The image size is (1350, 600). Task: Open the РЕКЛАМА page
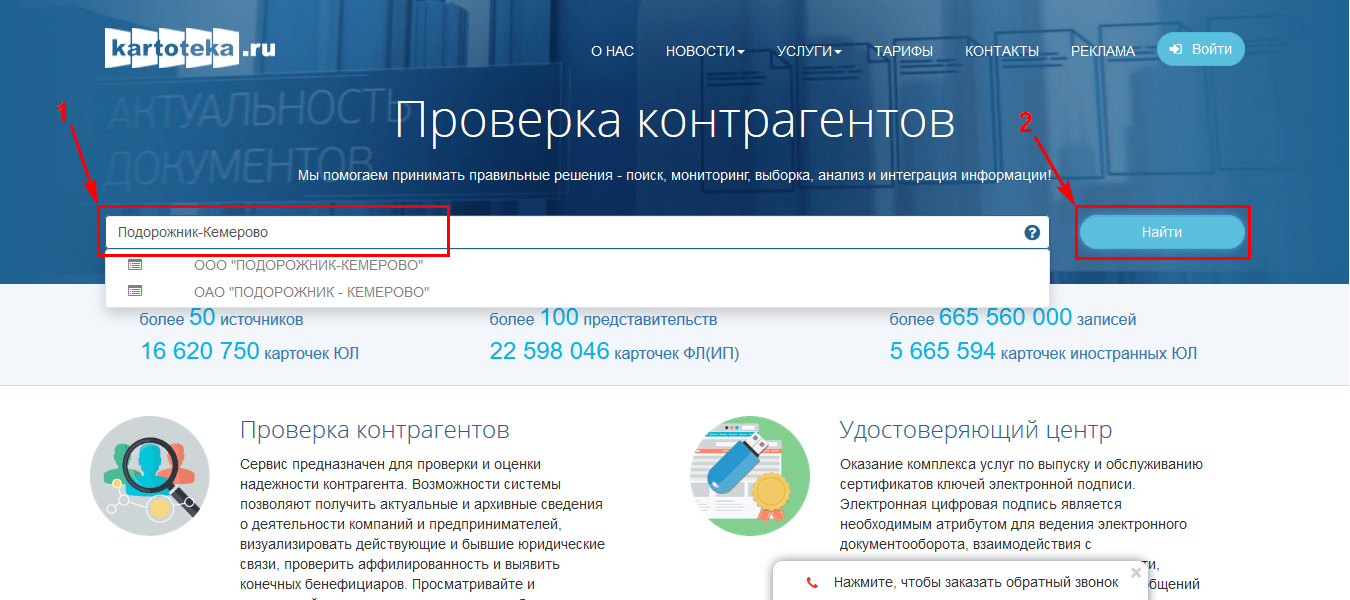point(1103,51)
